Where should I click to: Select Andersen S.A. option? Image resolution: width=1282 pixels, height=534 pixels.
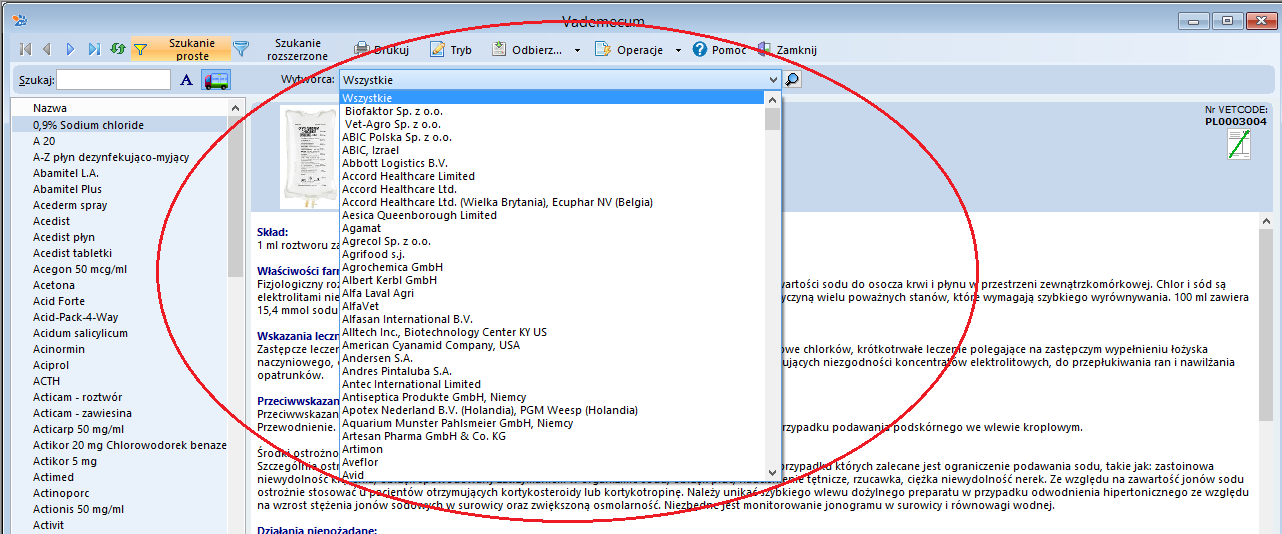553,358
